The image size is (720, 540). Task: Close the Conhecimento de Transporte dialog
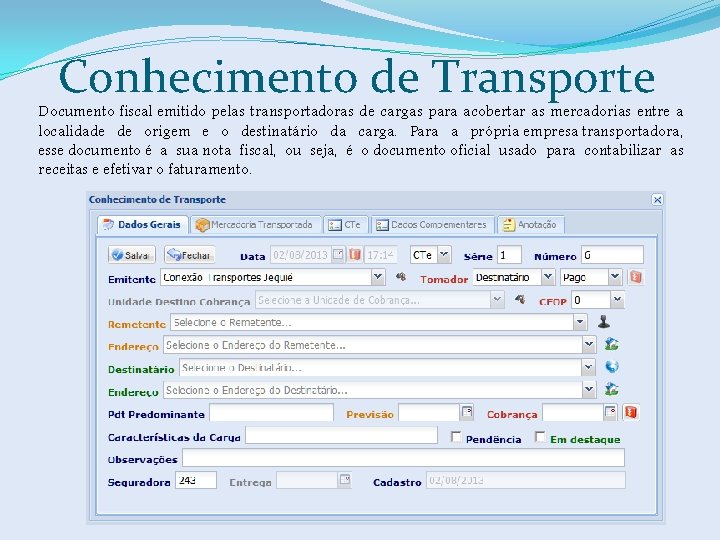(x=657, y=199)
